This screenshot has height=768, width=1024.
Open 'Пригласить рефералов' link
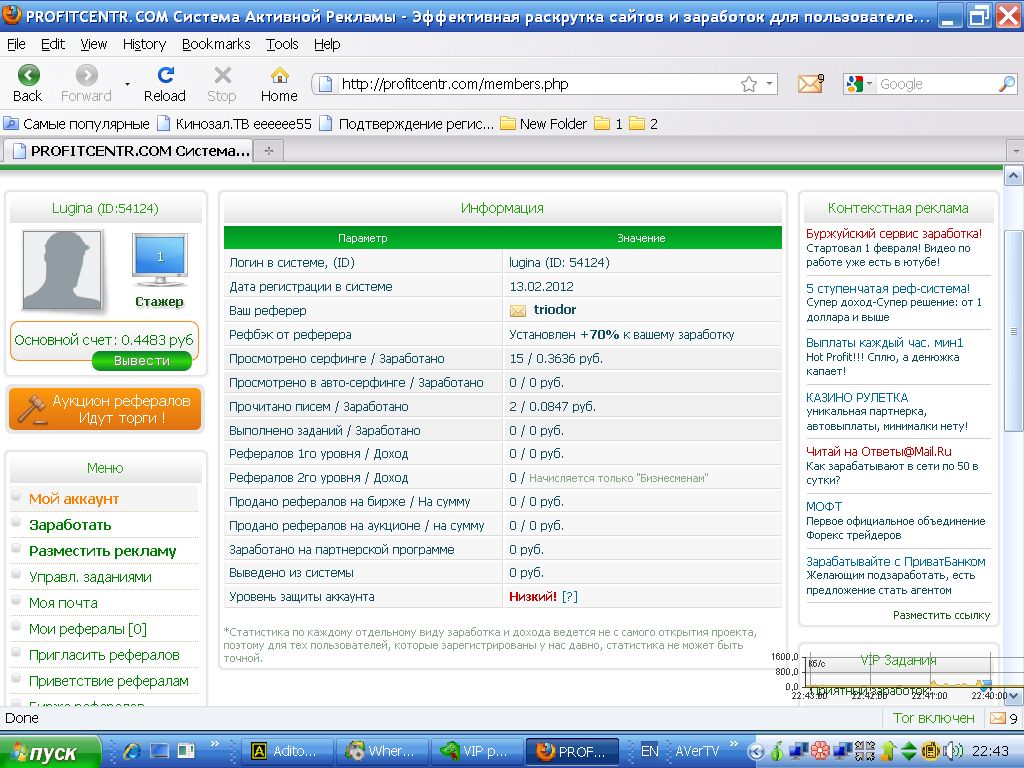pyautogui.click(x=104, y=655)
